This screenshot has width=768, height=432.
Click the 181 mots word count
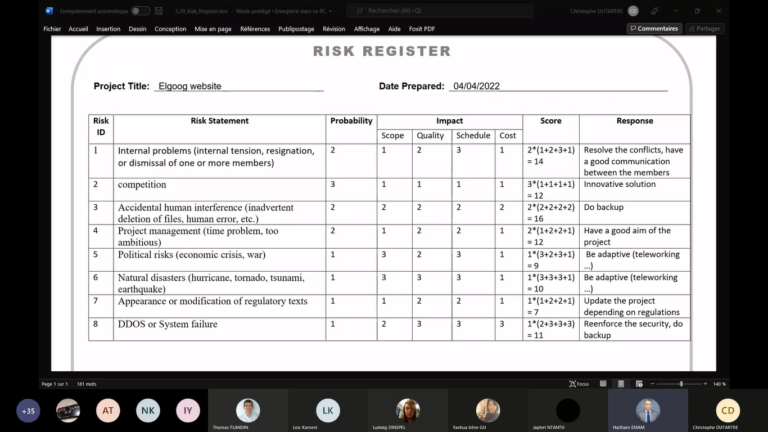[87, 384]
